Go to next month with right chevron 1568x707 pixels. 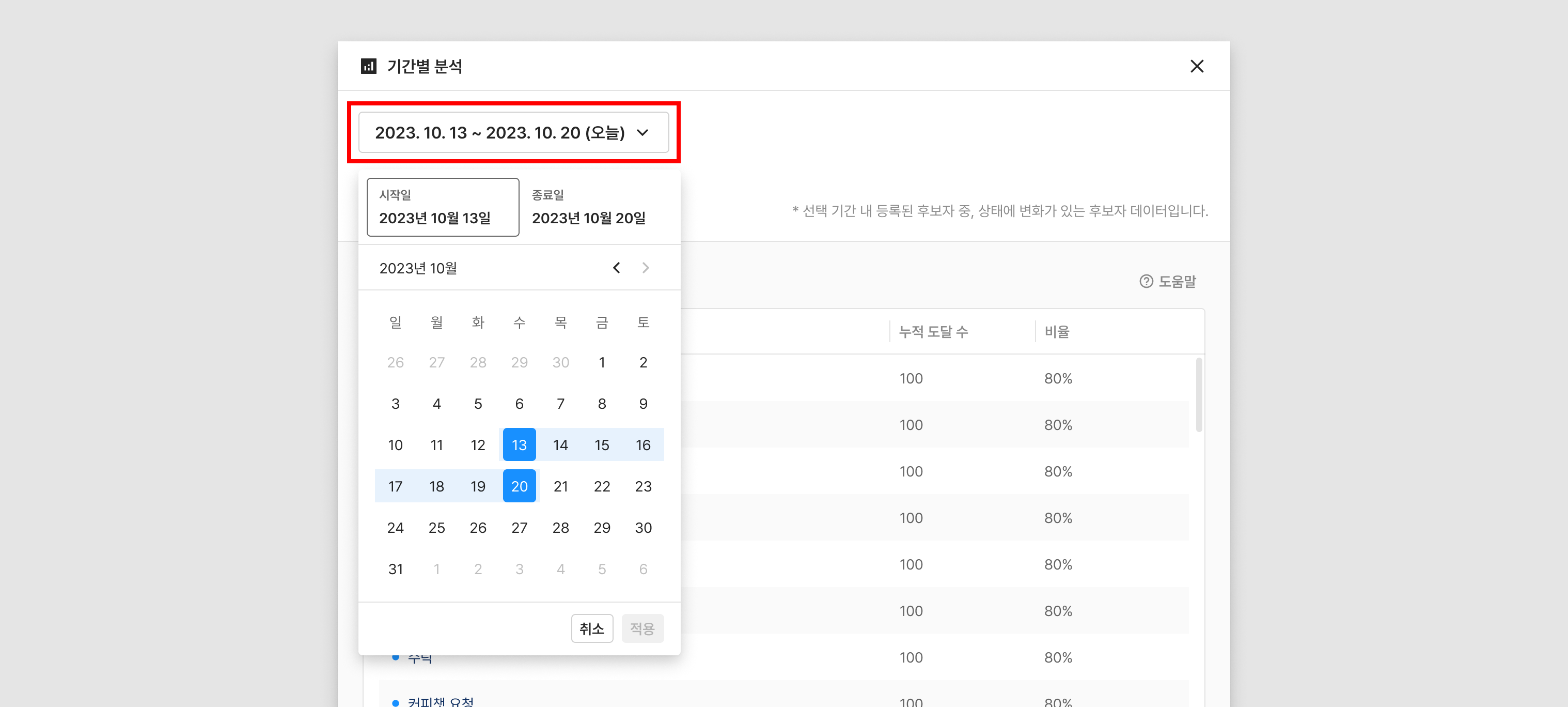point(645,268)
